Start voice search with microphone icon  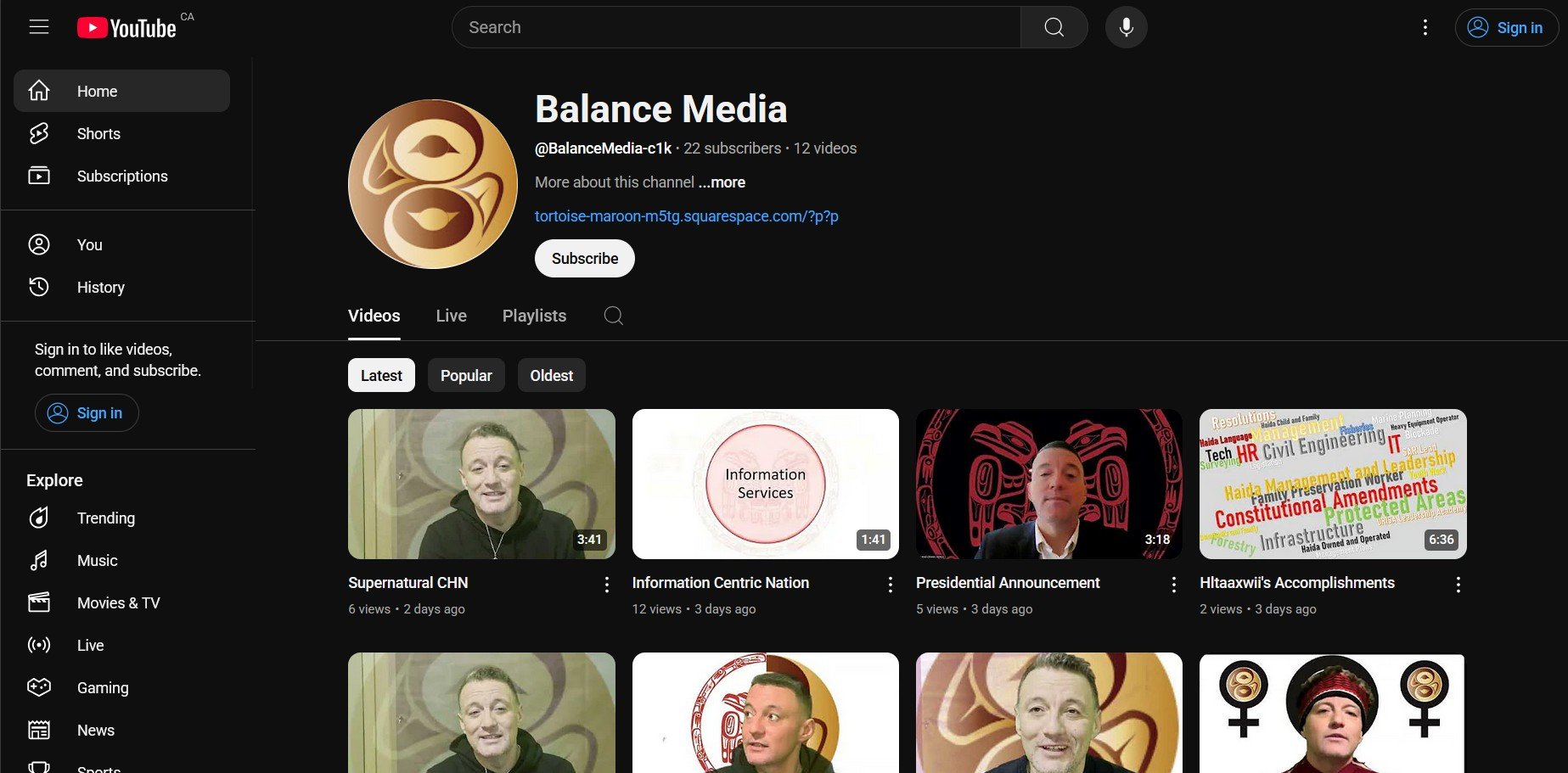point(1126,27)
